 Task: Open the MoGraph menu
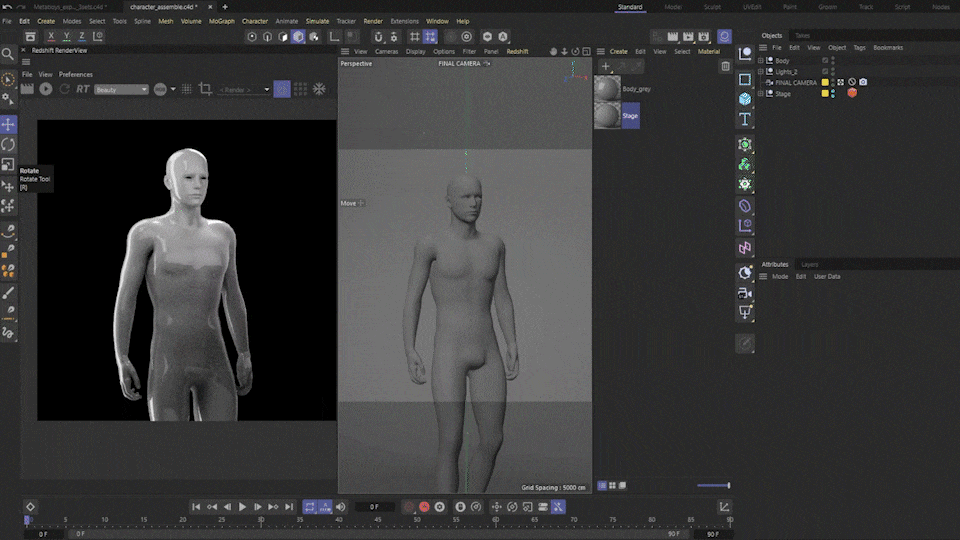coord(221,21)
